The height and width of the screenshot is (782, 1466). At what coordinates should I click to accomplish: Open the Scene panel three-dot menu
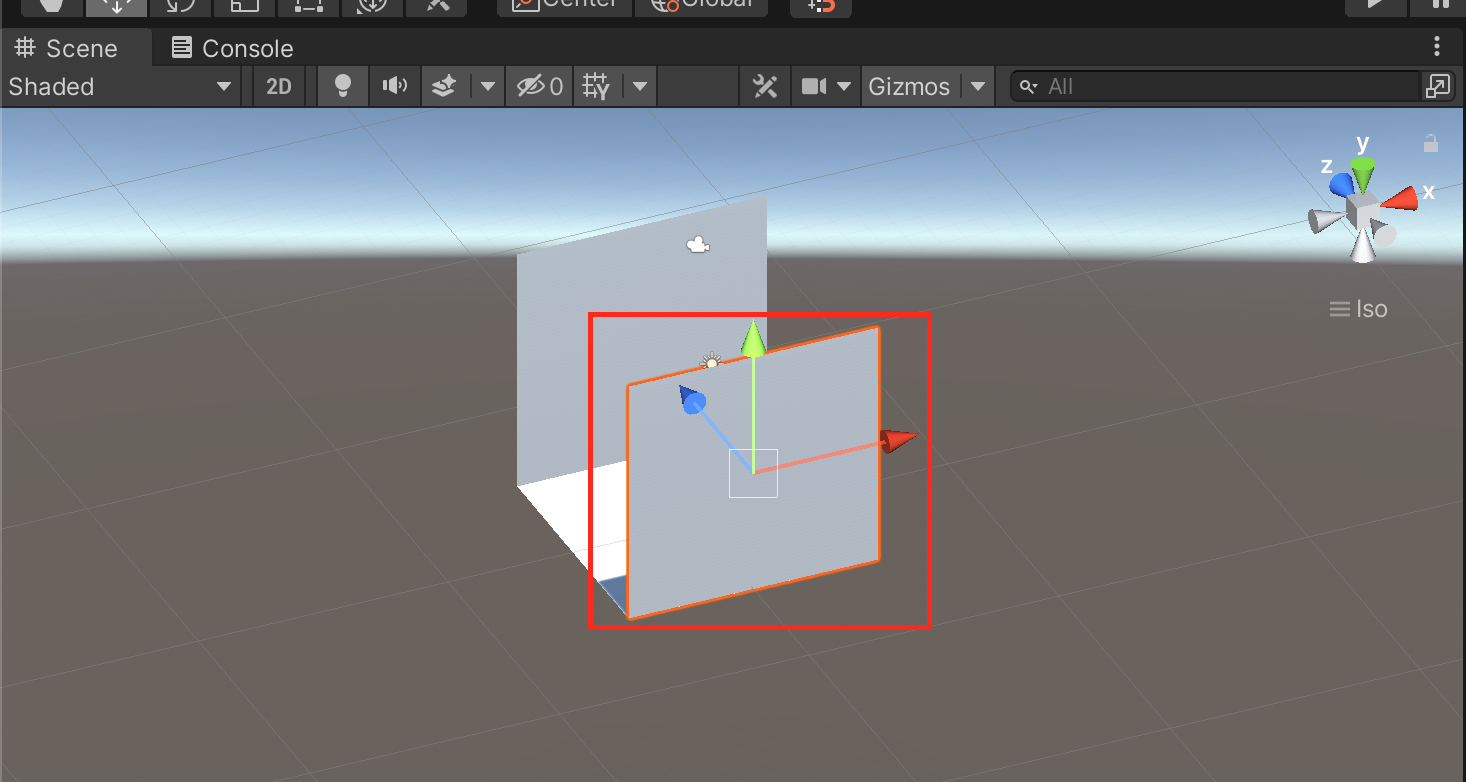[1437, 46]
